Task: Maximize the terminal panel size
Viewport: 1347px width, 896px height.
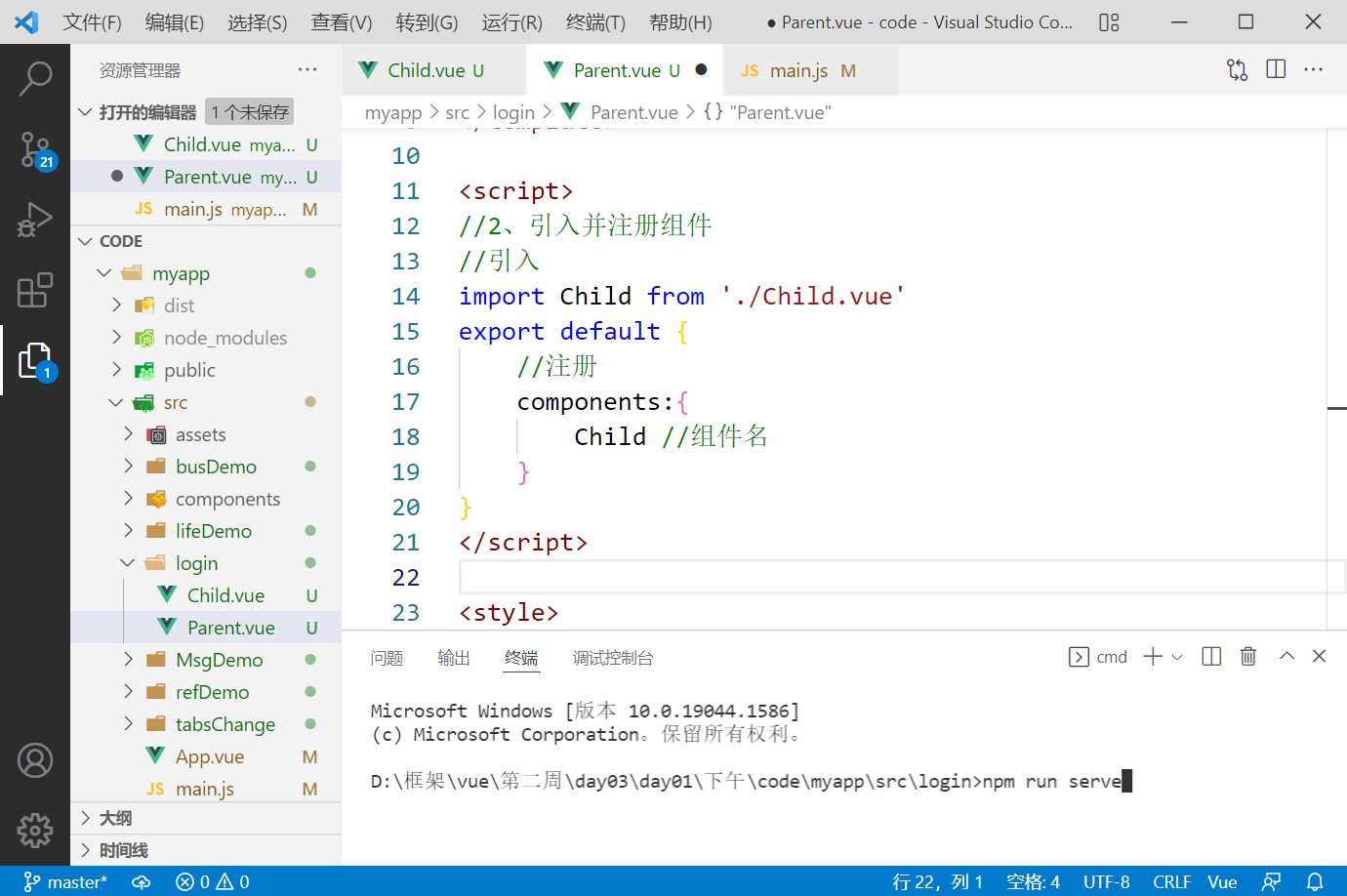Action: coord(1286,657)
